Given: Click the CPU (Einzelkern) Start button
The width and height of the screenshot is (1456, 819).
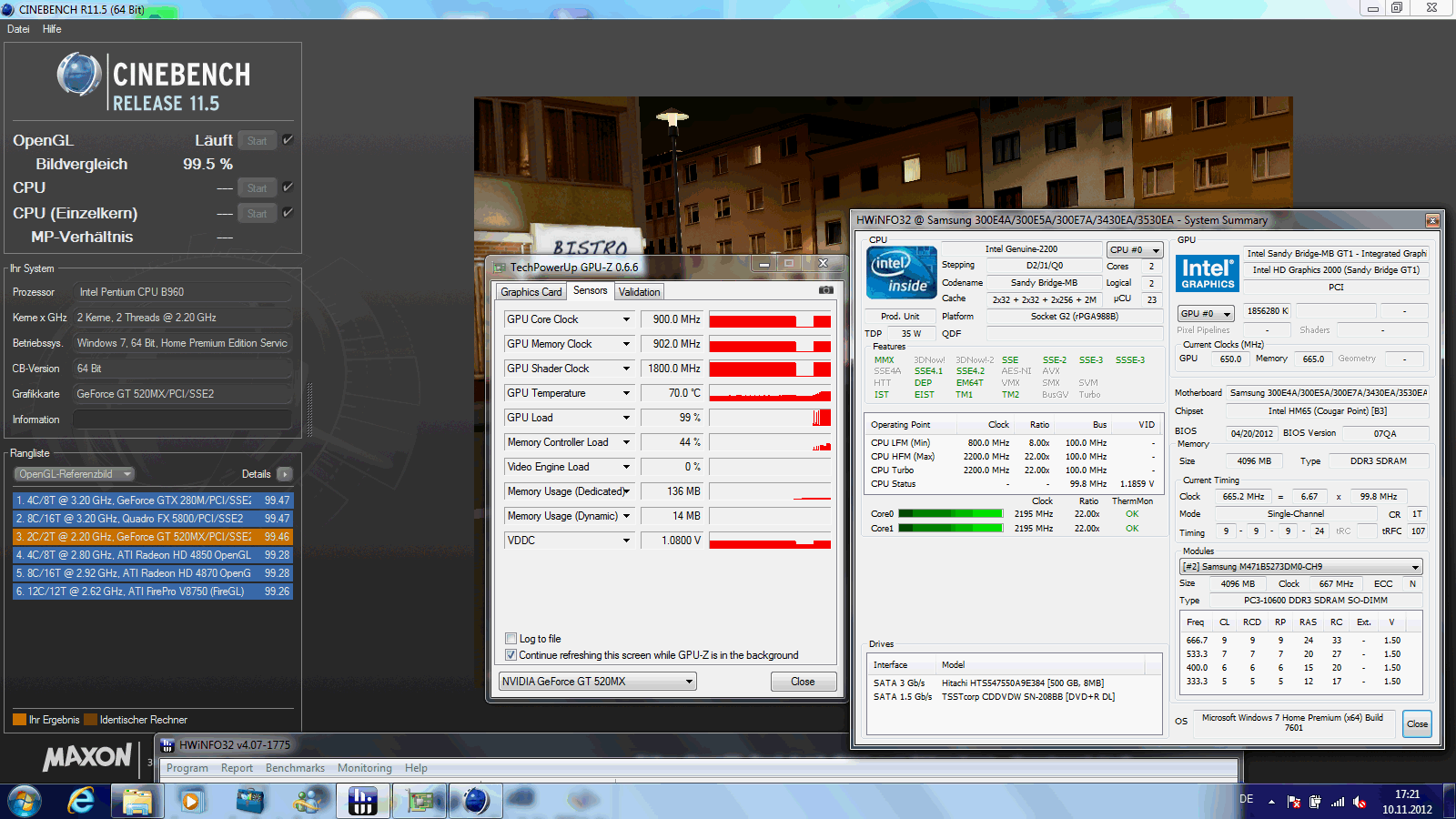Looking at the screenshot, I should [258, 214].
